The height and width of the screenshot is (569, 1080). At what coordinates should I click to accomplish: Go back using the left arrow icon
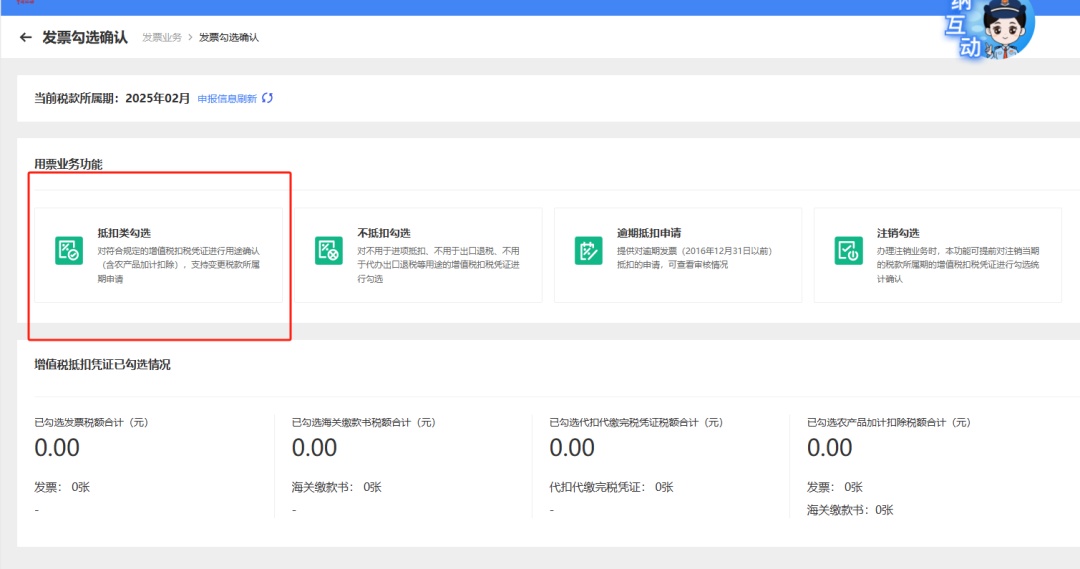[25, 37]
